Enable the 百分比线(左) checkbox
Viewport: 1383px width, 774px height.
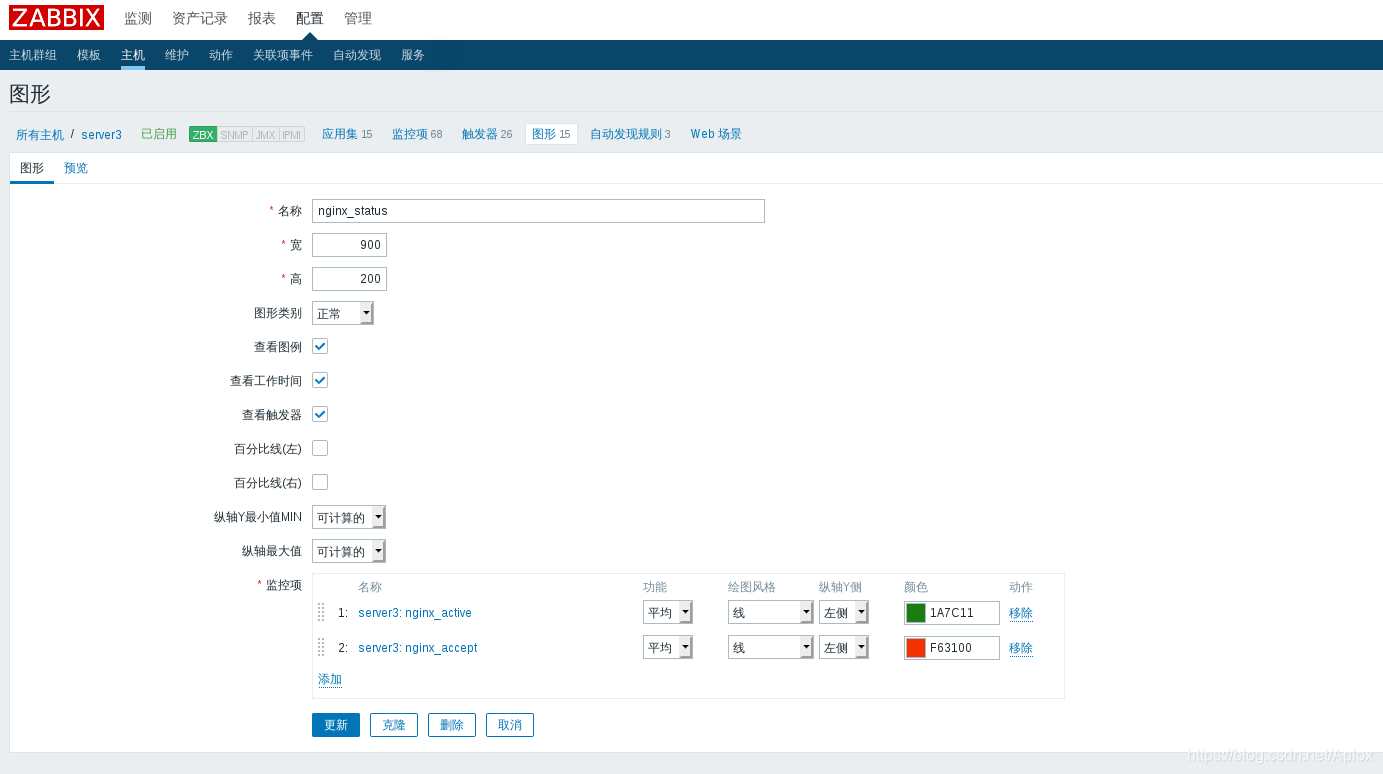tap(320, 448)
